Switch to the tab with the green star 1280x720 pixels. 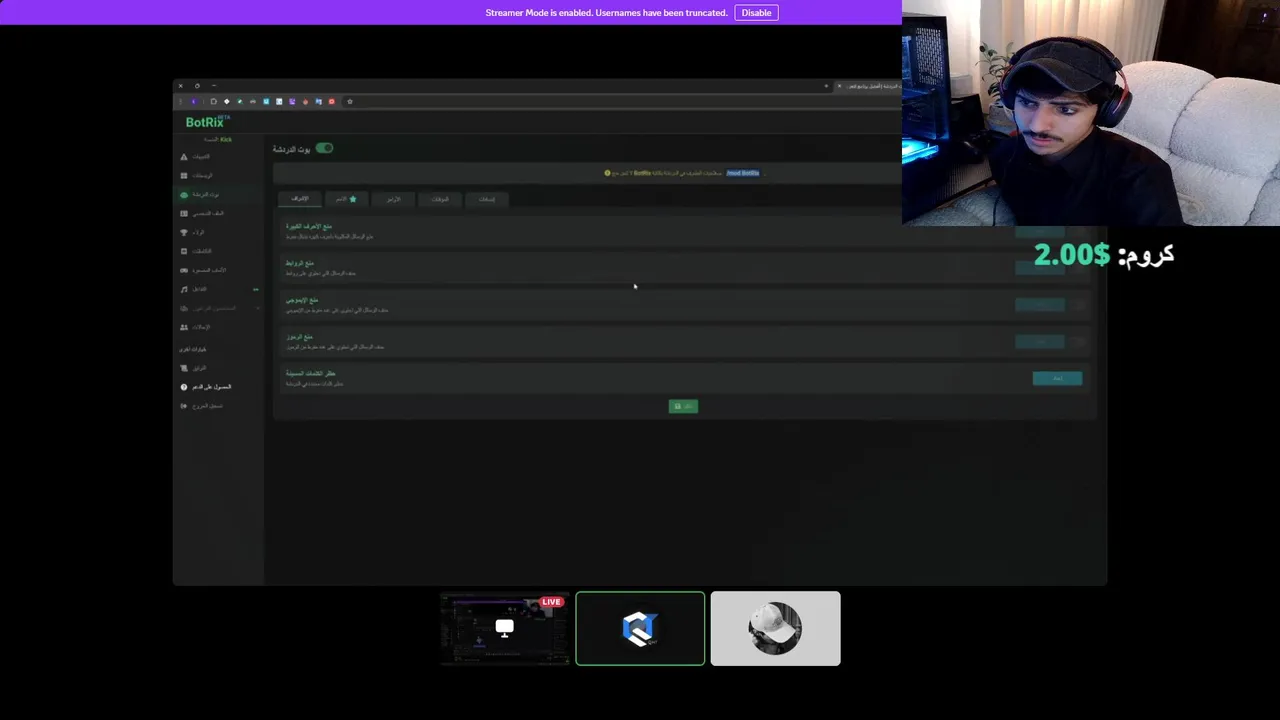[347, 199]
